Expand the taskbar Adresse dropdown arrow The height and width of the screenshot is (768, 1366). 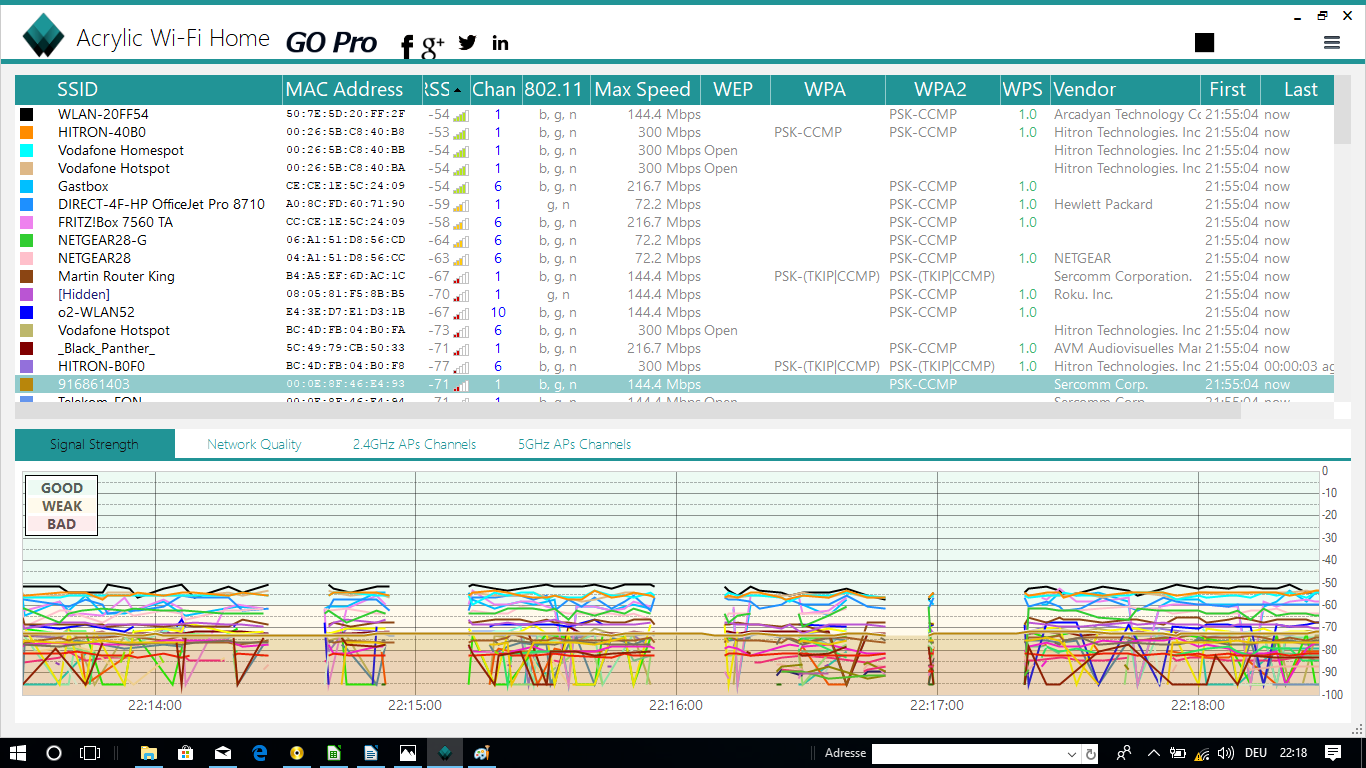pos(1072,754)
